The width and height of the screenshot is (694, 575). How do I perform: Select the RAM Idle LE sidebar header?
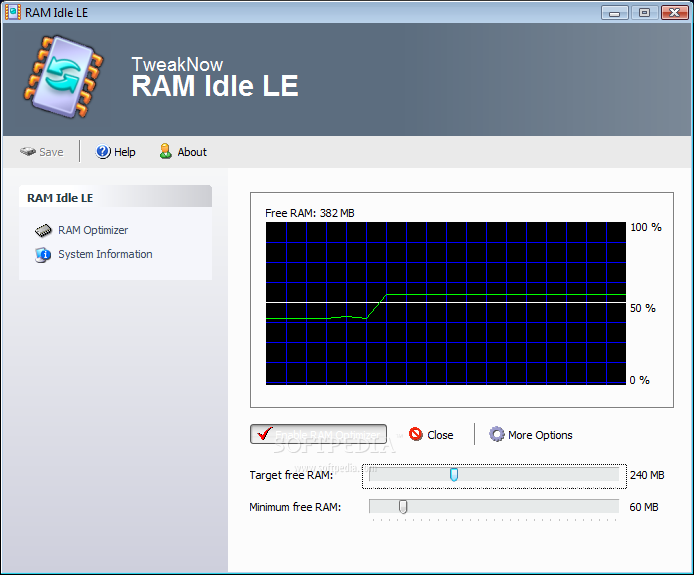115,197
